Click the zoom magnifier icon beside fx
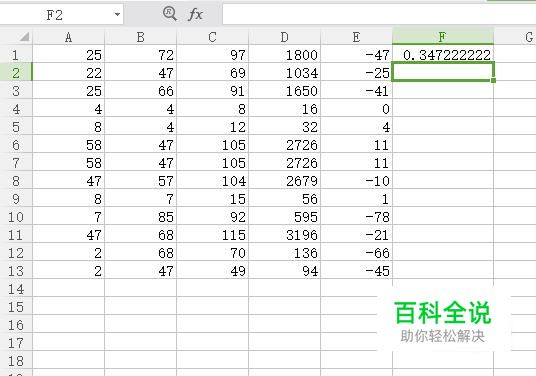536x376 pixels. 170,14
